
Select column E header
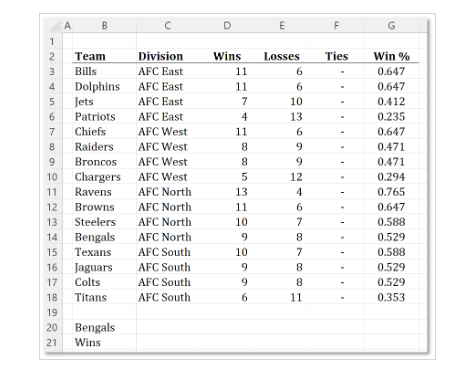pyautogui.click(x=282, y=26)
